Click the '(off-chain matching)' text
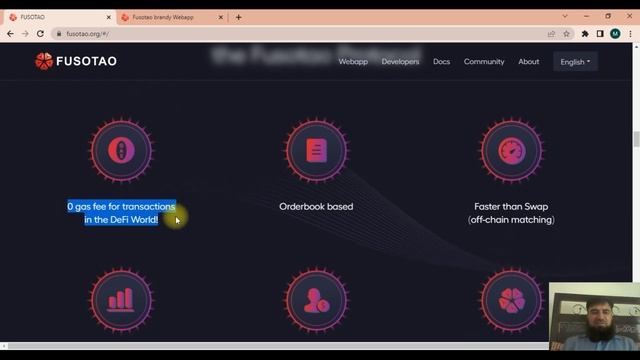 tap(511, 220)
